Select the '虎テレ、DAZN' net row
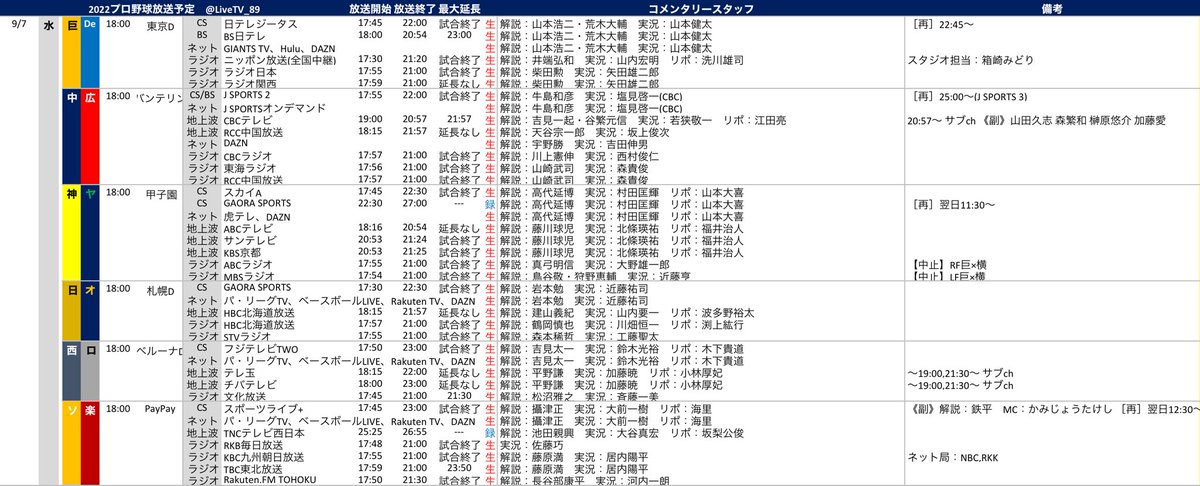1200x486 pixels. pos(257,216)
